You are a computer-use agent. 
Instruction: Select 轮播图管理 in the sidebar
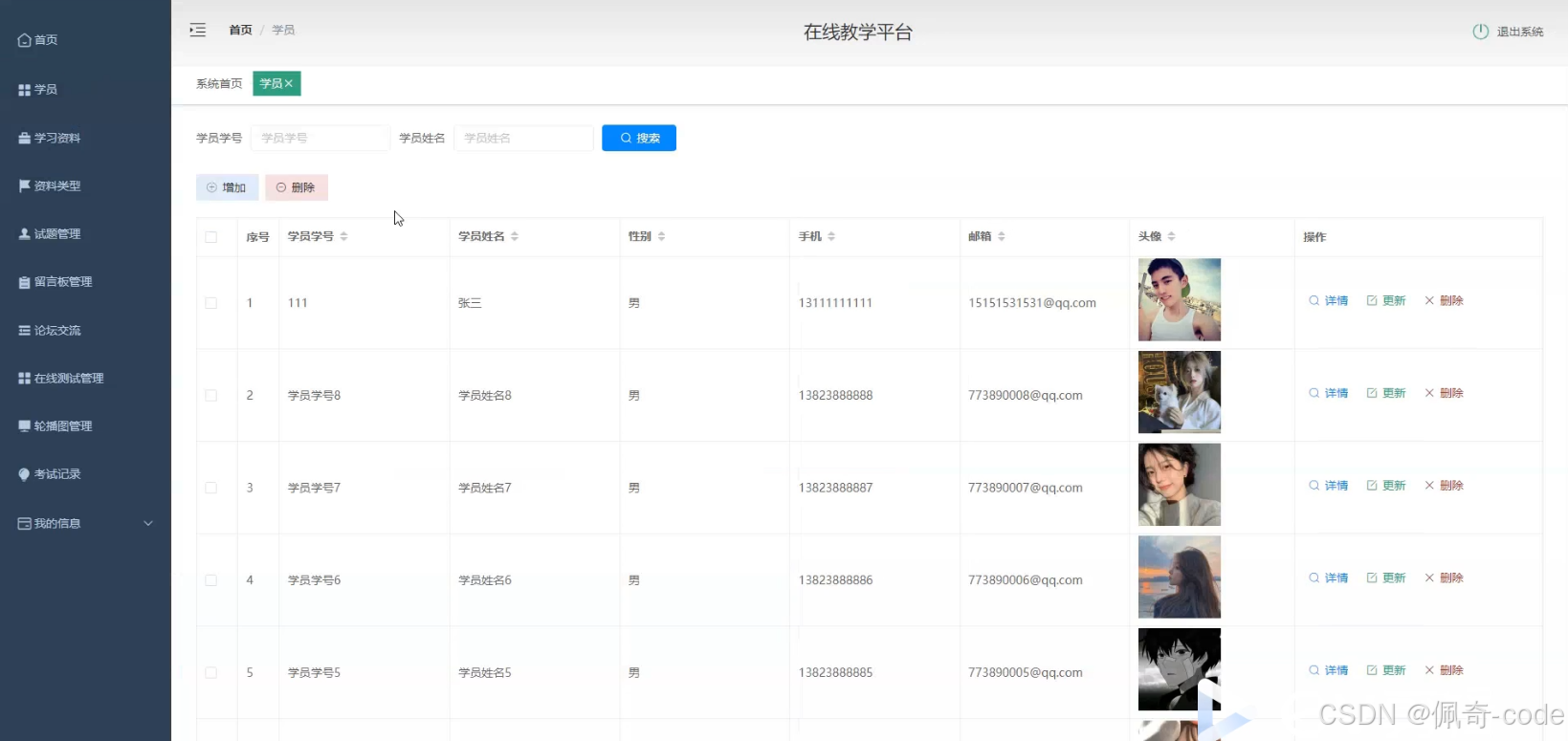click(55, 425)
